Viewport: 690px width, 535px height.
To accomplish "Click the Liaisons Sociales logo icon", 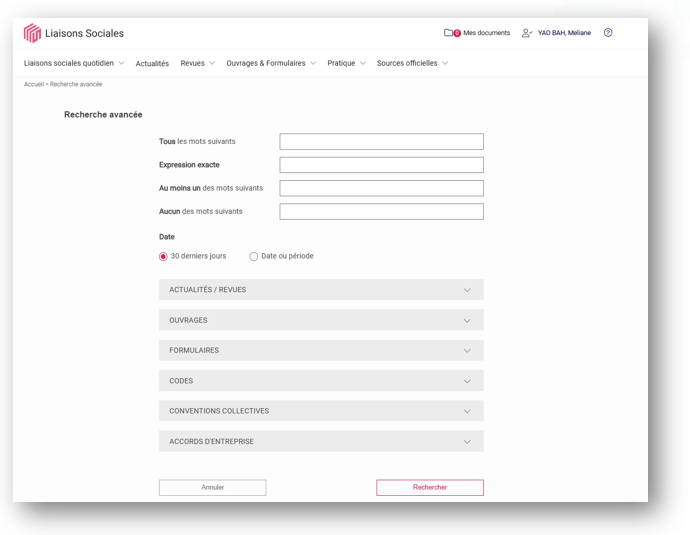I will (x=32, y=33).
